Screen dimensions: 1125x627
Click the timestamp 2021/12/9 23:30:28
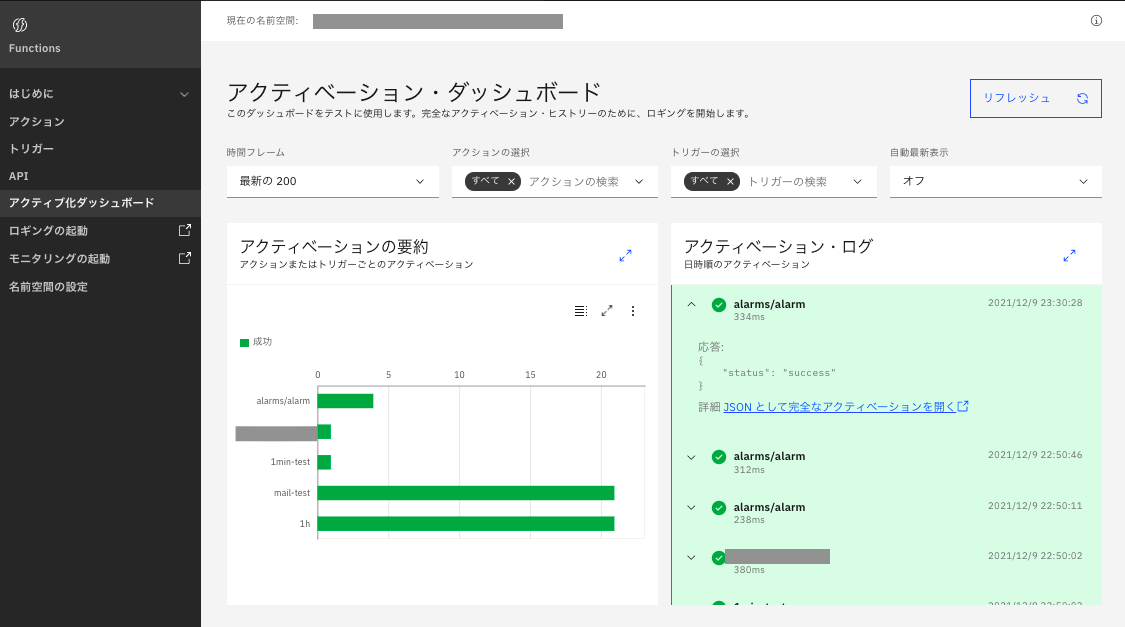[x=1035, y=303]
